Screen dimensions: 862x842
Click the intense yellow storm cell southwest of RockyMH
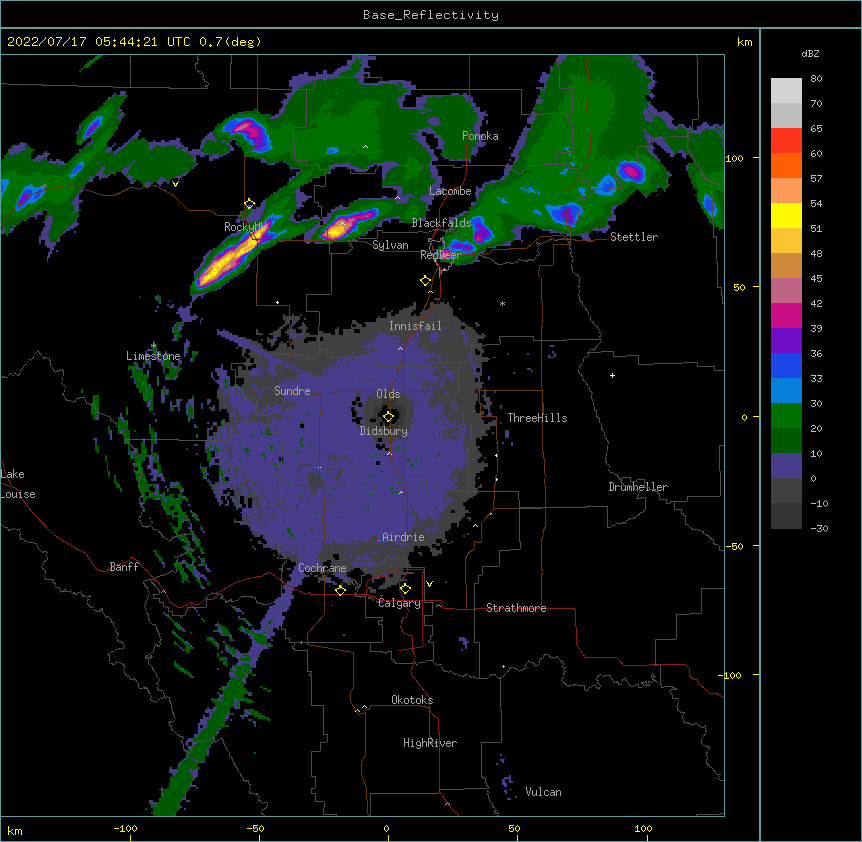tap(225, 262)
